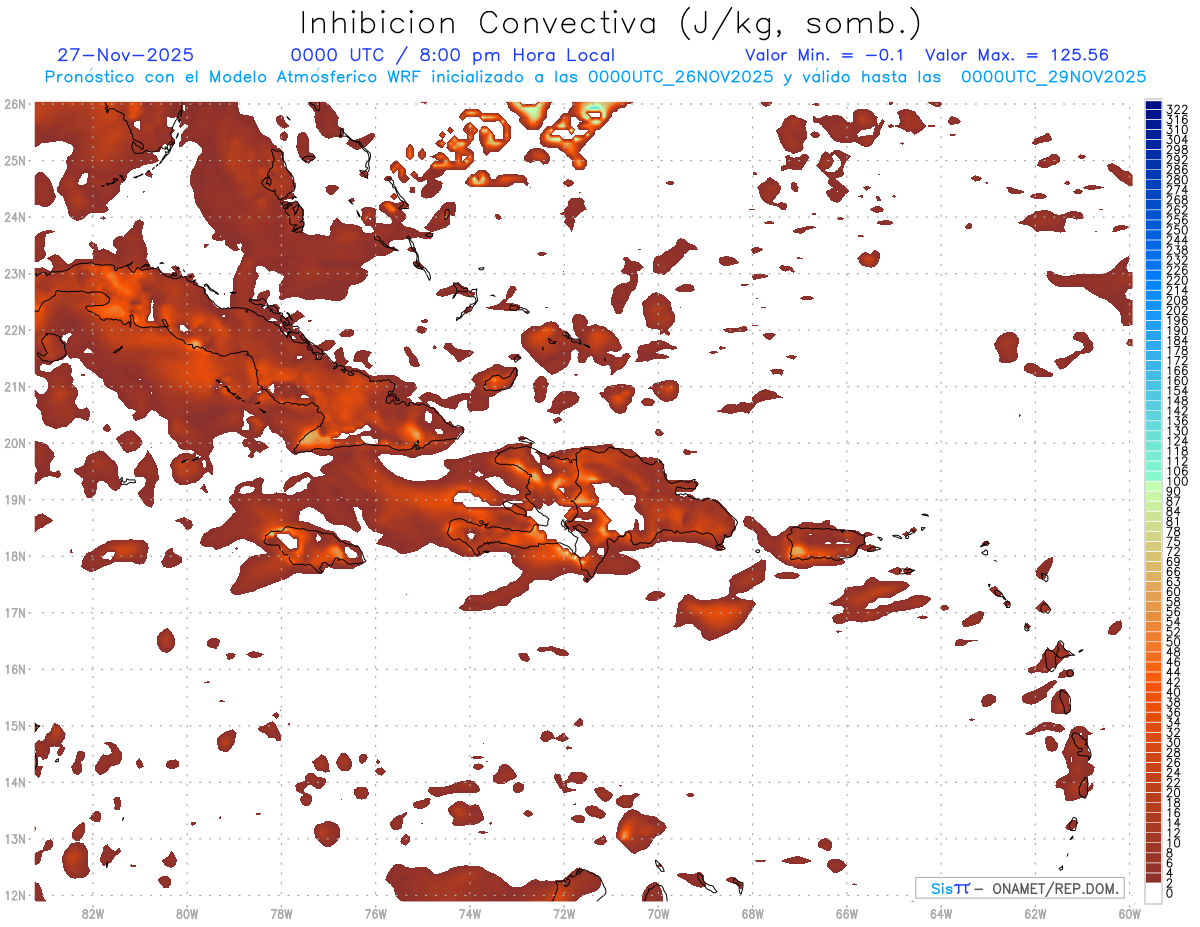This screenshot has height=927, width=1200.
Task: Click the longitude label "64W"
Action: pyautogui.click(x=941, y=912)
